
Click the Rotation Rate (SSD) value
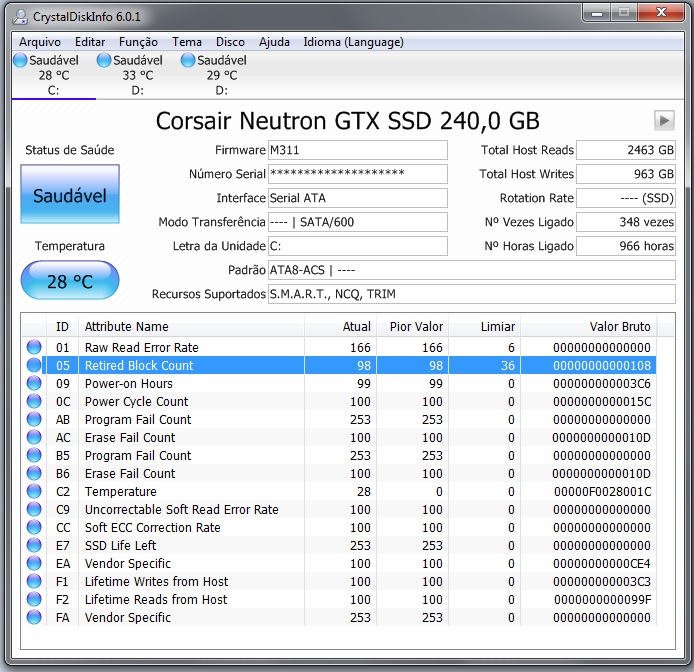pyautogui.click(x=626, y=198)
